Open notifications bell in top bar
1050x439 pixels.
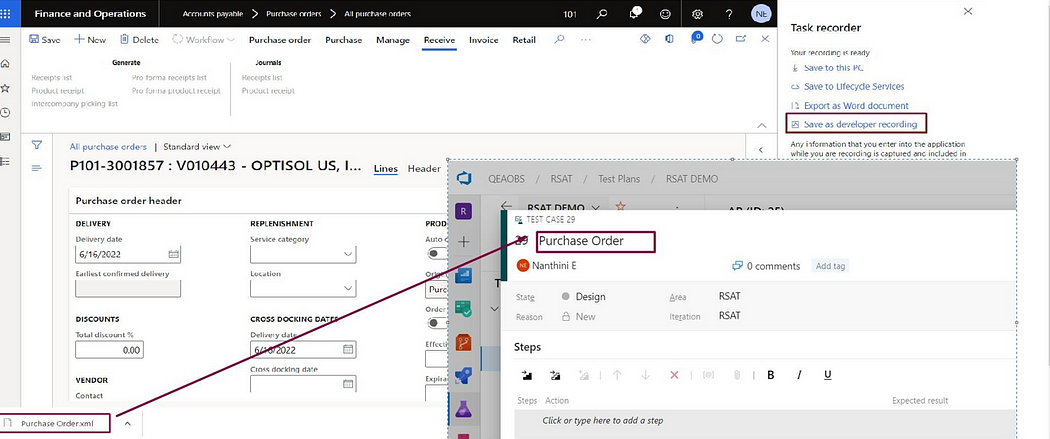coord(636,13)
